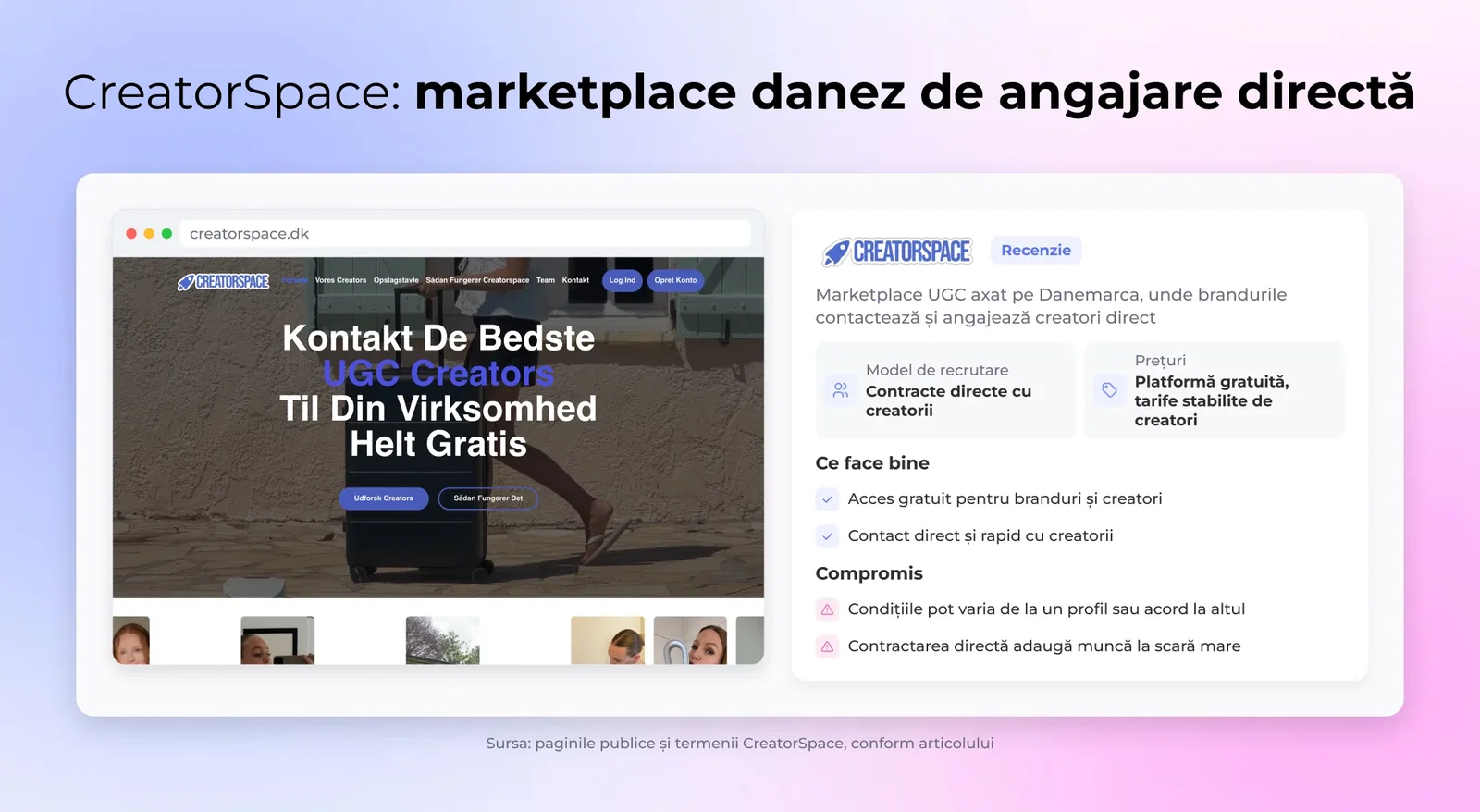
Task: Open the woman with hair dryer thumbnail
Action: pos(690,640)
